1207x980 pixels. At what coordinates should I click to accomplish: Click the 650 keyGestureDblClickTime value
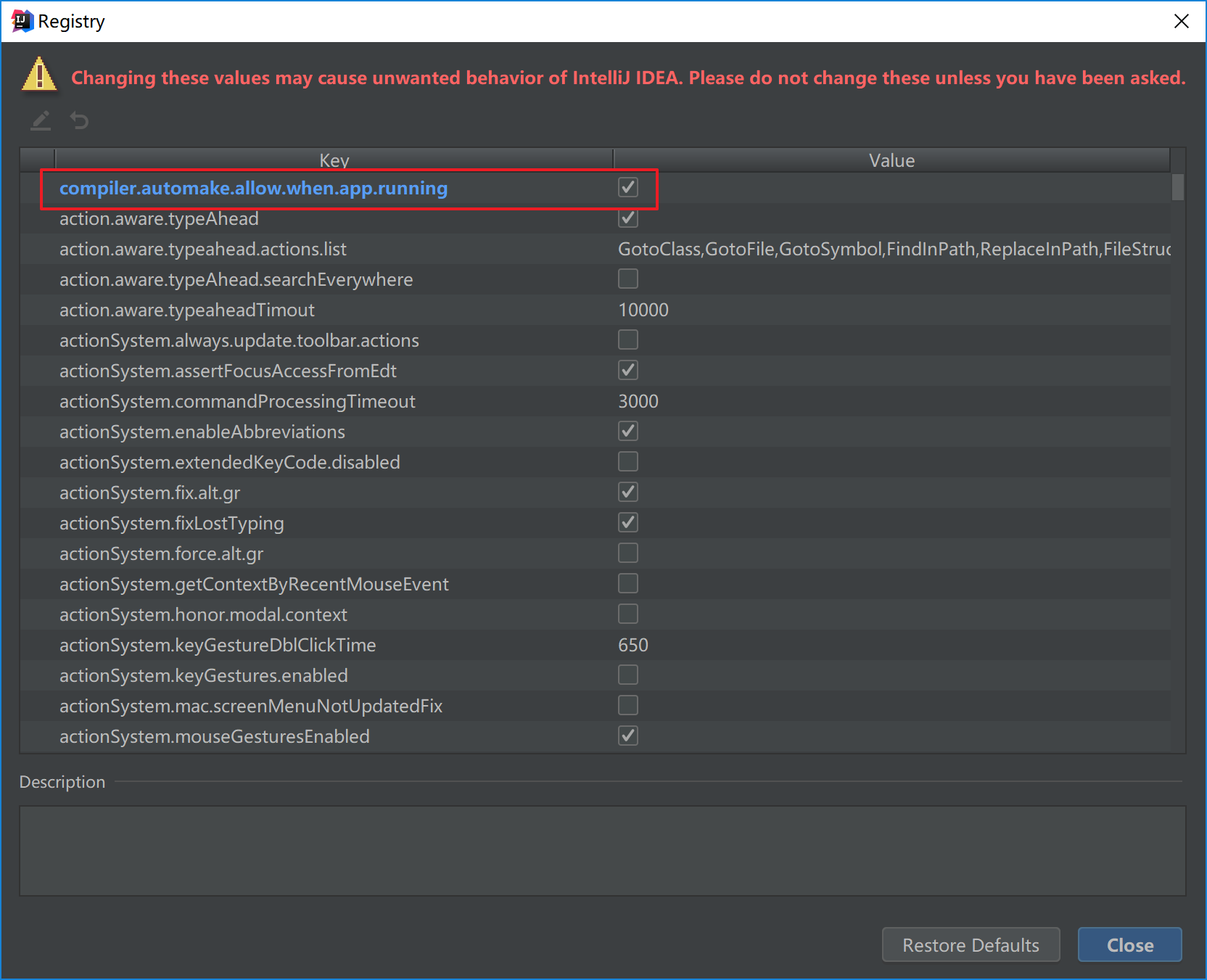(x=633, y=645)
